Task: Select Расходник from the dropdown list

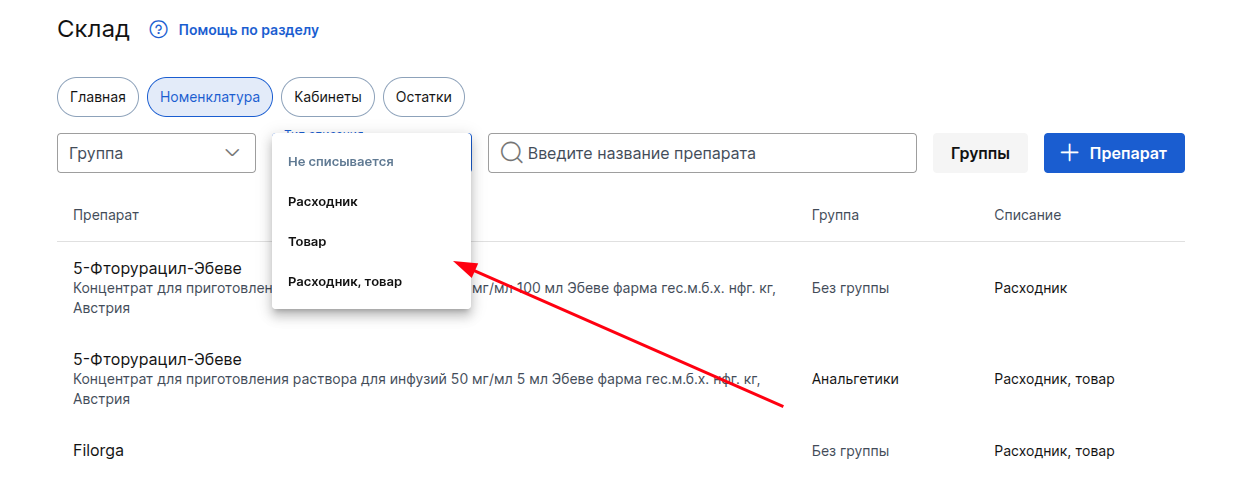Action: [323, 202]
